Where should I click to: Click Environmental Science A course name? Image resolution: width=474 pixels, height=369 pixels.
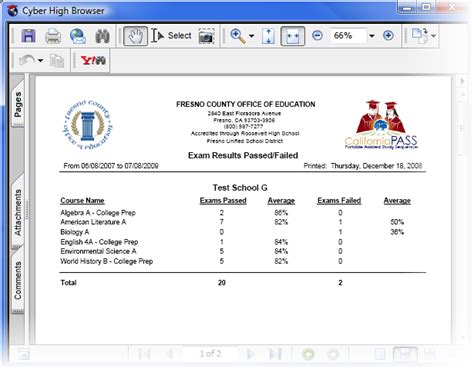[98, 251]
